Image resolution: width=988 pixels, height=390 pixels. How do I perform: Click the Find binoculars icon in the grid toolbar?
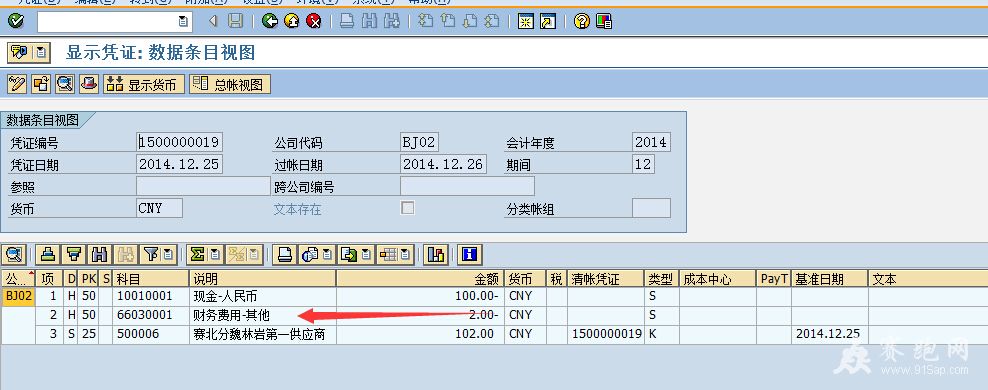[100, 255]
